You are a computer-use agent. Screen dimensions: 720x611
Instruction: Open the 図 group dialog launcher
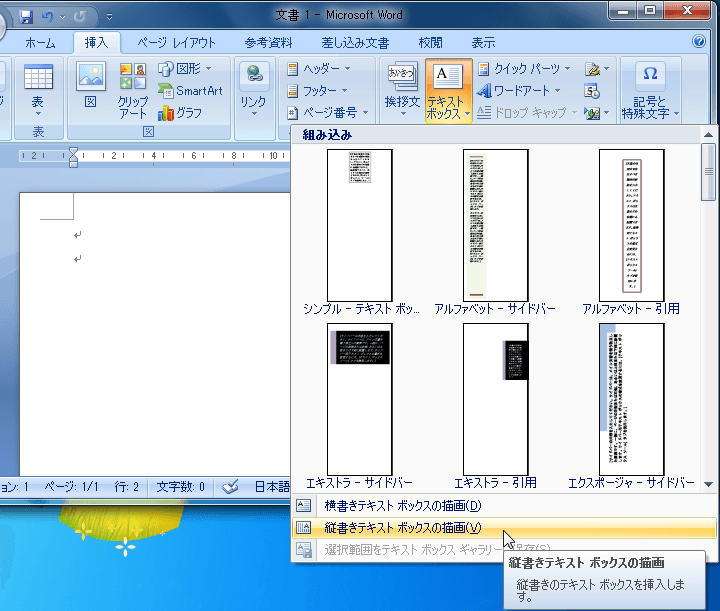pos(148,132)
